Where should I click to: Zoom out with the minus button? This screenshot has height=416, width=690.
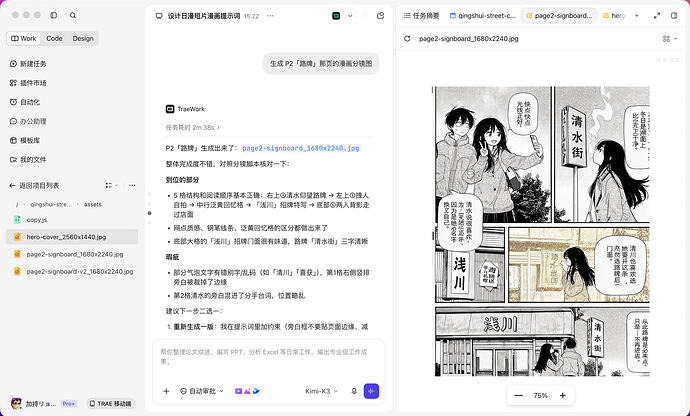tap(519, 395)
